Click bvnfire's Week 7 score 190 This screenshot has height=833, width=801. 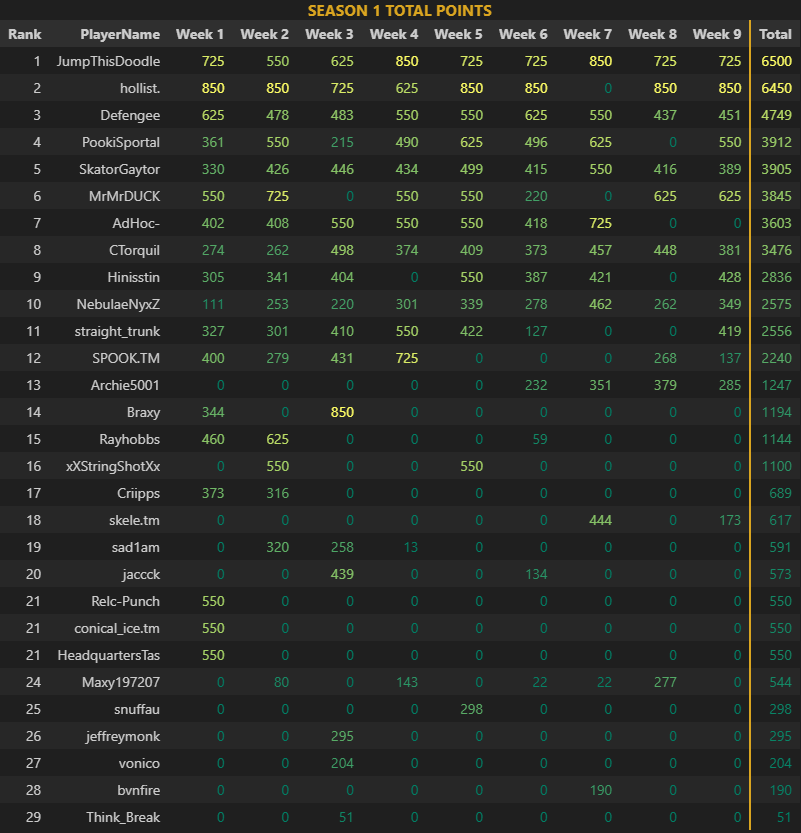pos(601,790)
